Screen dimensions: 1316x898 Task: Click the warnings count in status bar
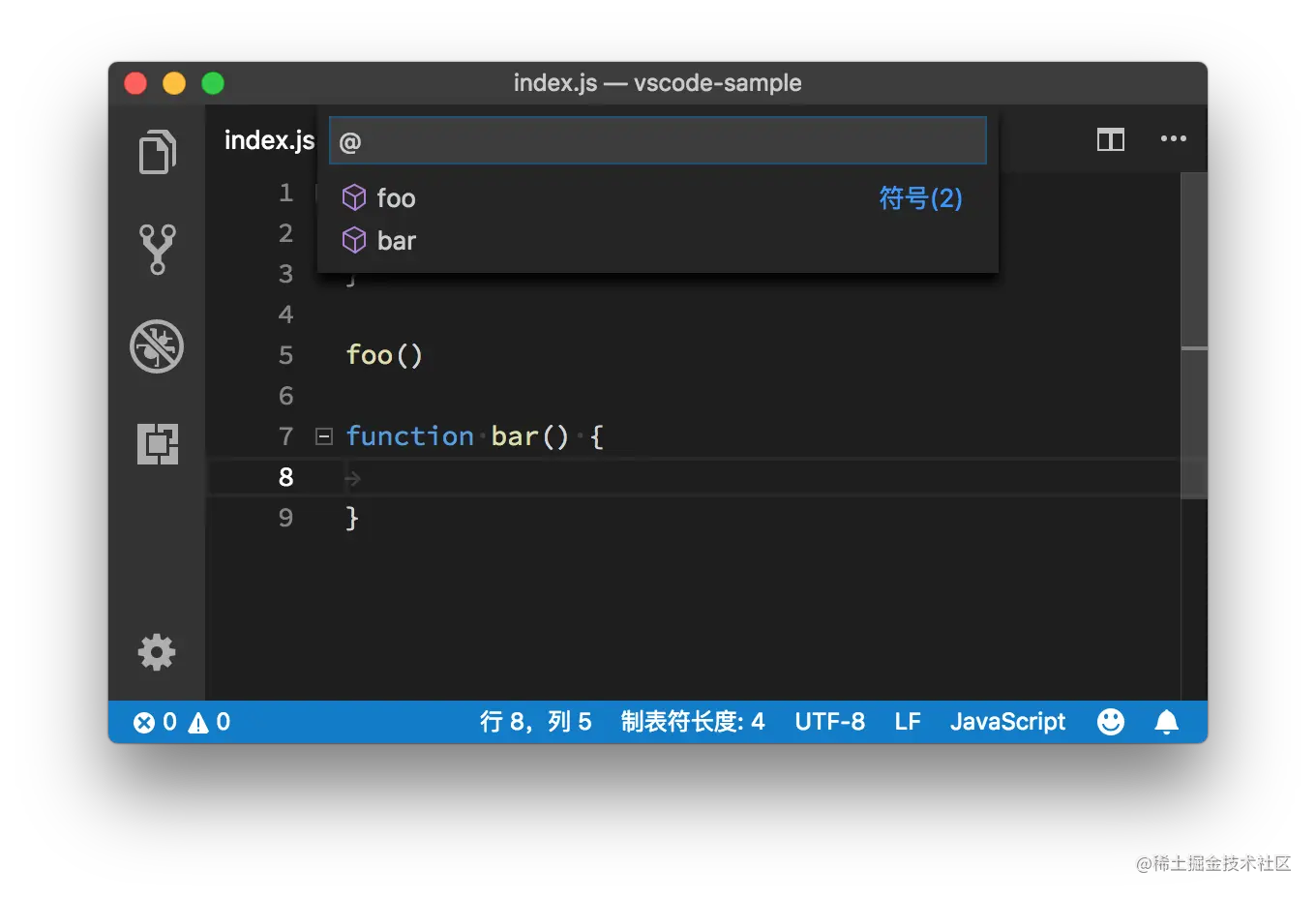[209, 722]
